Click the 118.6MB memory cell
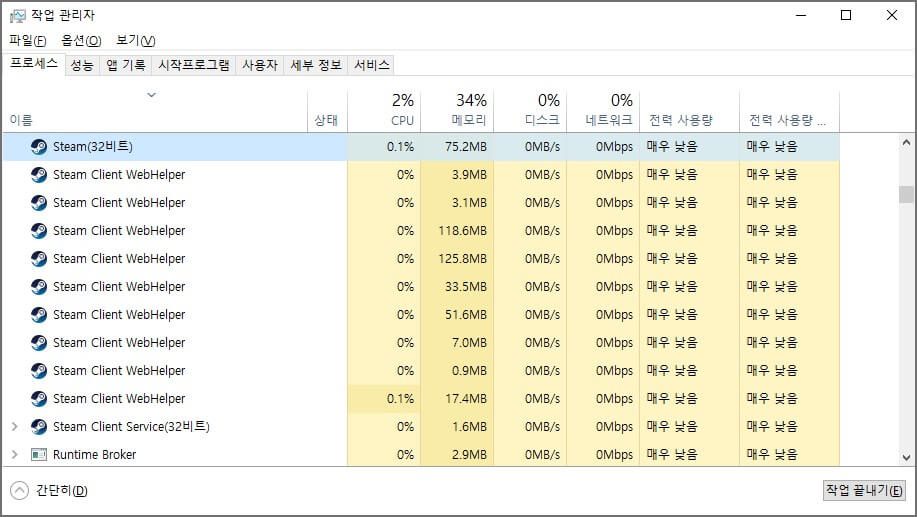 457,231
